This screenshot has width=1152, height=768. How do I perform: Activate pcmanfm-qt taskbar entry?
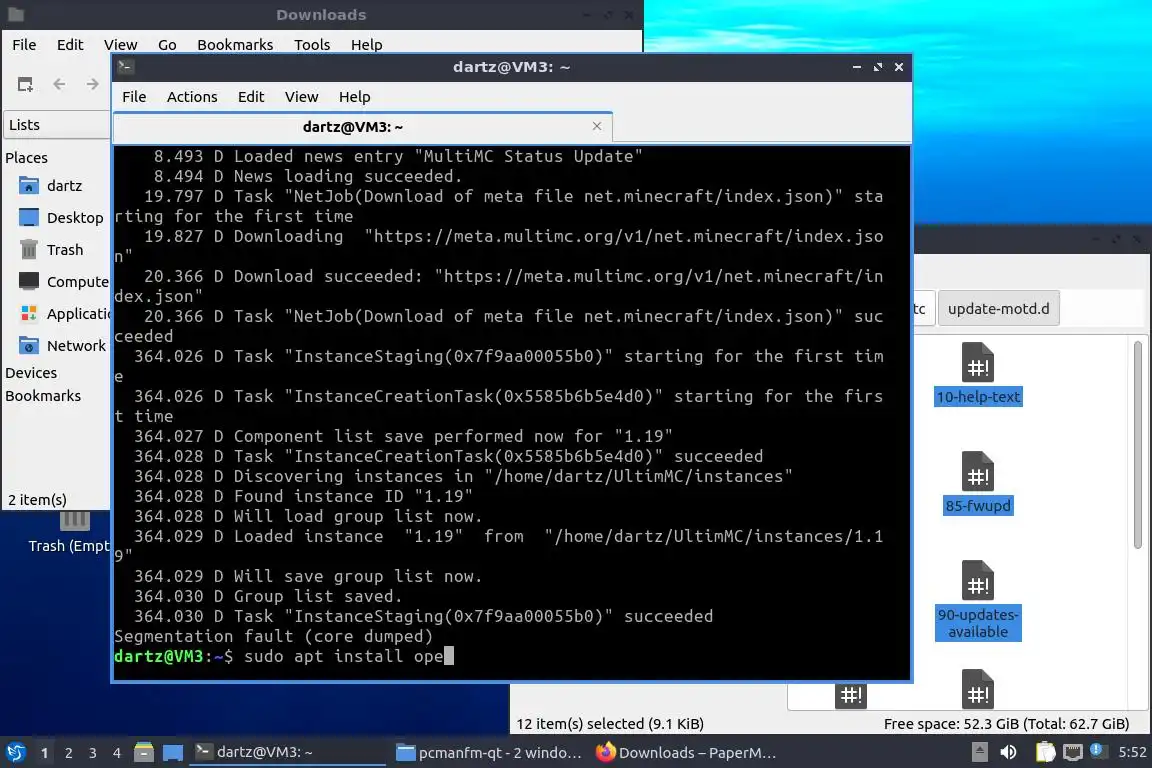pyautogui.click(x=489, y=753)
